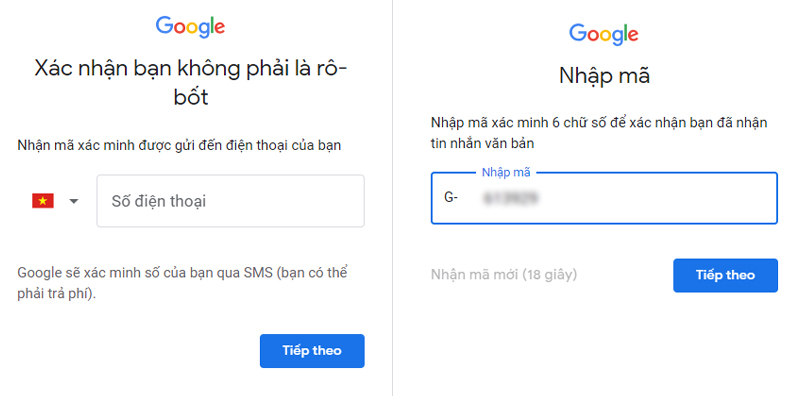
Task: Click the Xác nhận bạn không phải là rô-bốt heading
Action: (x=190, y=82)
